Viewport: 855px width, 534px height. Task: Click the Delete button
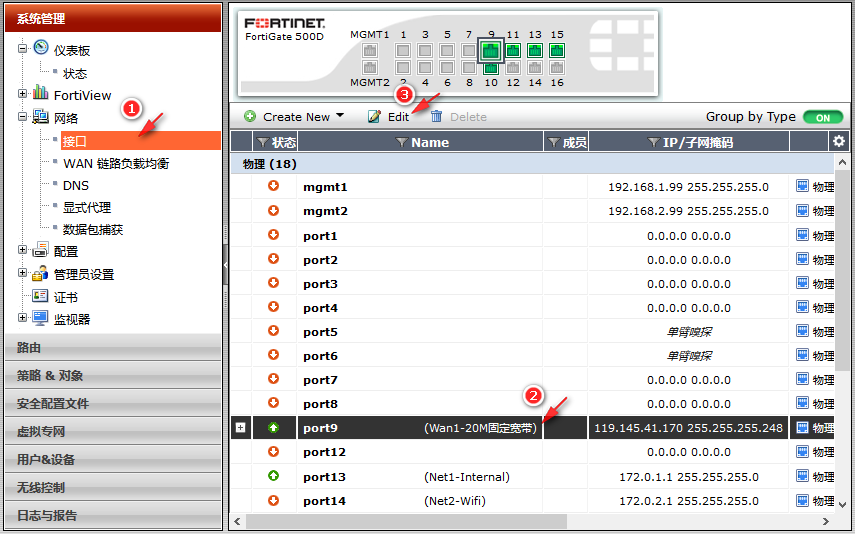[459, 117]
